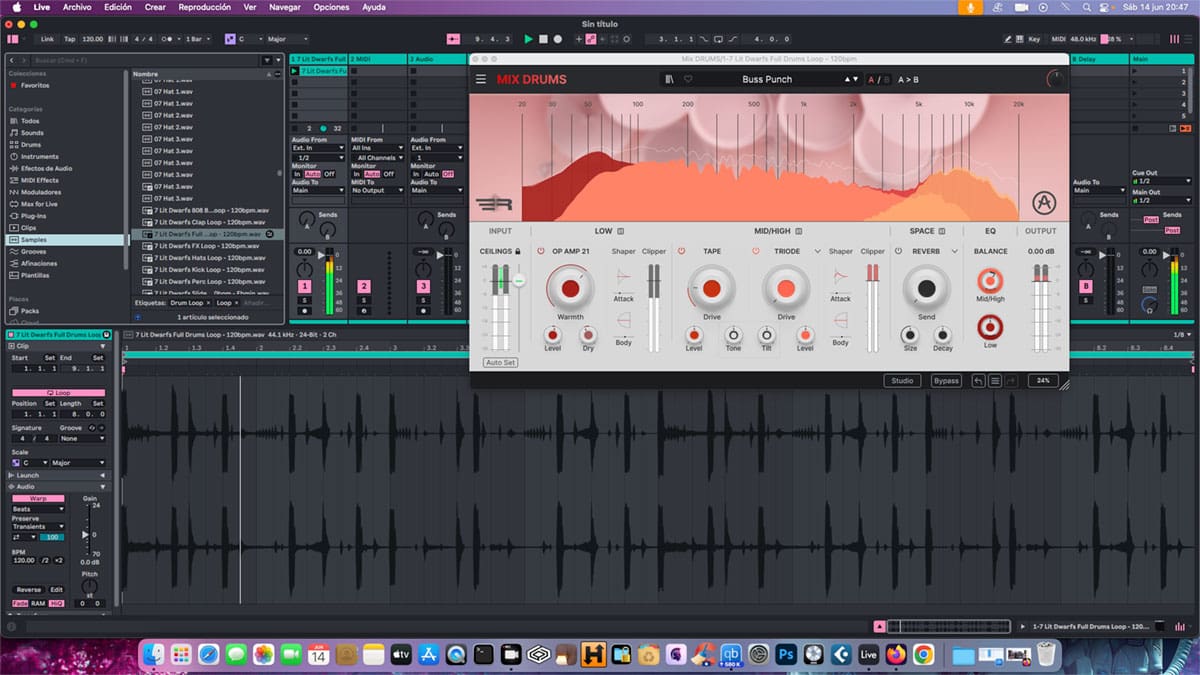Open the Crear menu
This screenshot has width=1200, height=675.
(x=155, y=7)
